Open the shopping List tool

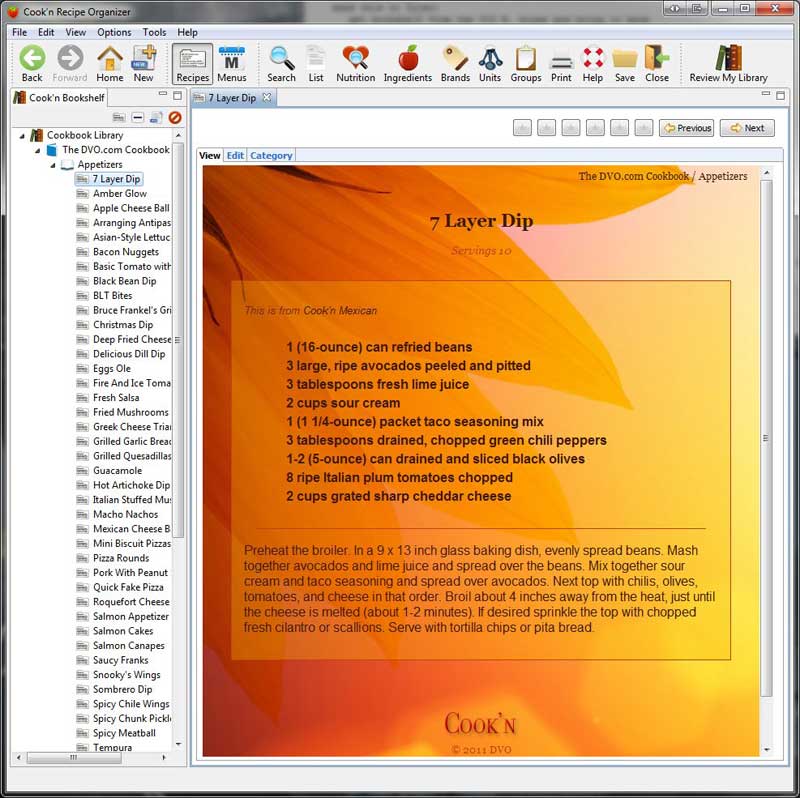tap(316, 64)
